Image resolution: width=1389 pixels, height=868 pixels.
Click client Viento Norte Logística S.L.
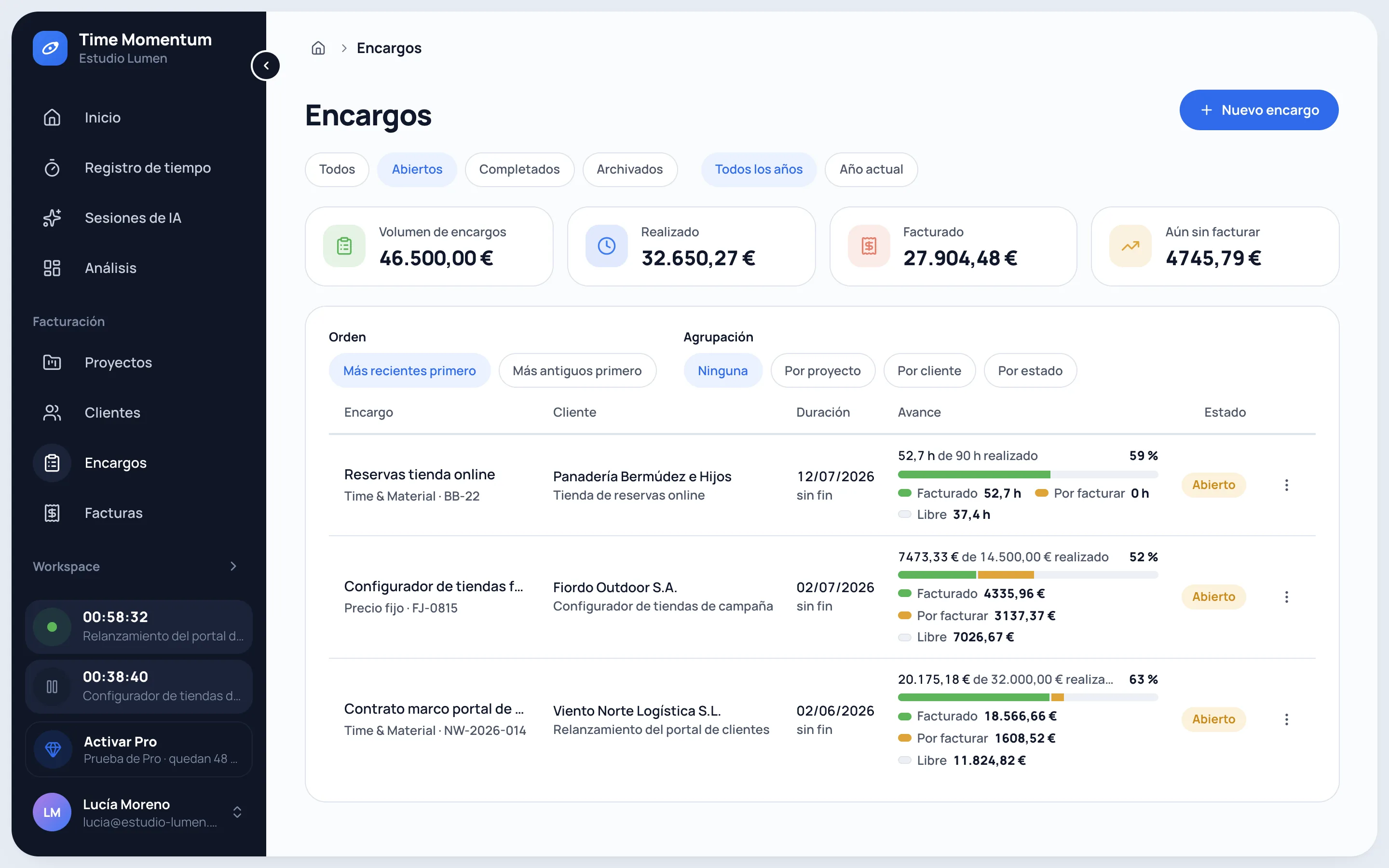click(x=637, y=711)
